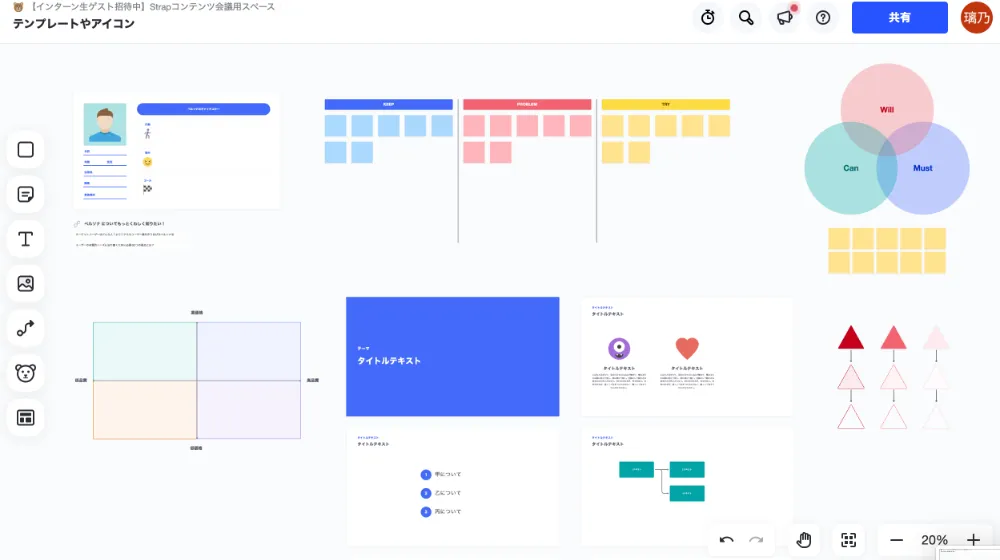Click the blue pill header on persona card
1000x560 pixels.
coord(203,109)
